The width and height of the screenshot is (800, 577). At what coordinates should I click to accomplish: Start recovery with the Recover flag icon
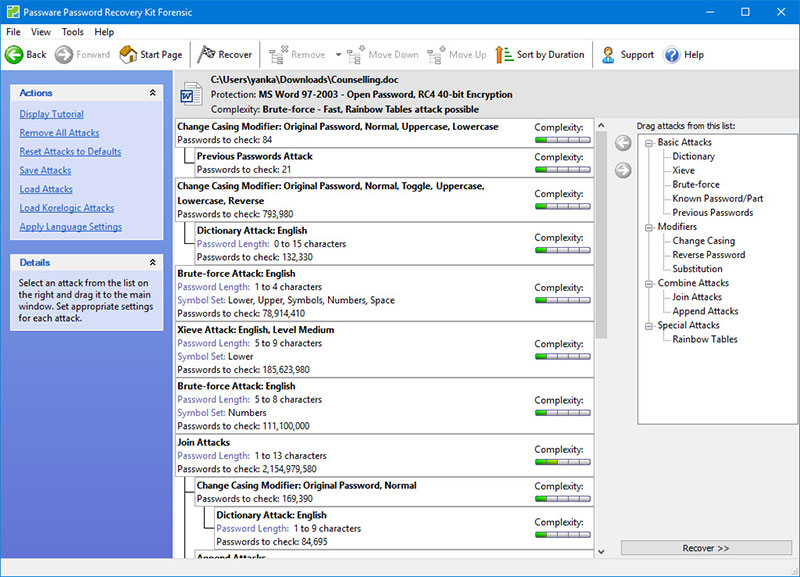[206, 54]
